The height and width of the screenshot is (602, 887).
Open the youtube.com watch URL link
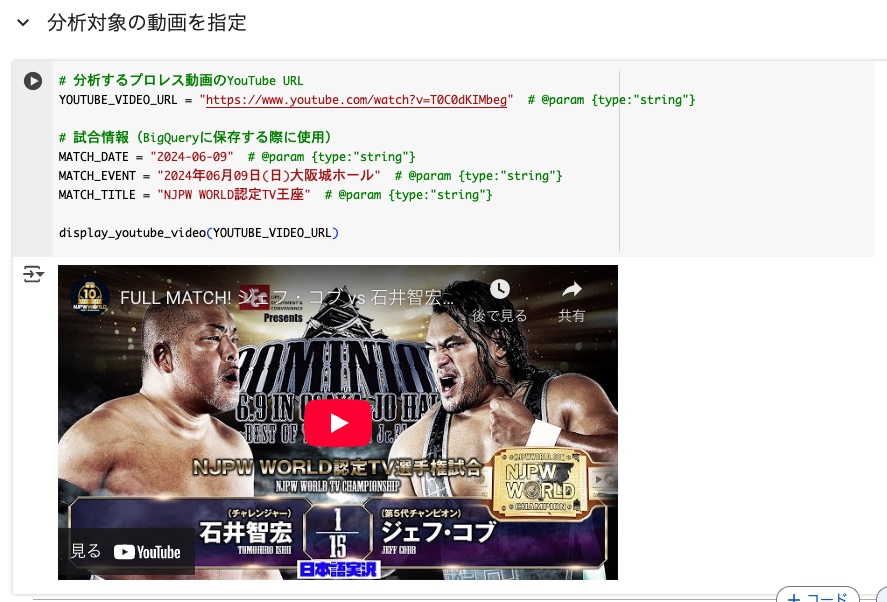356,100
